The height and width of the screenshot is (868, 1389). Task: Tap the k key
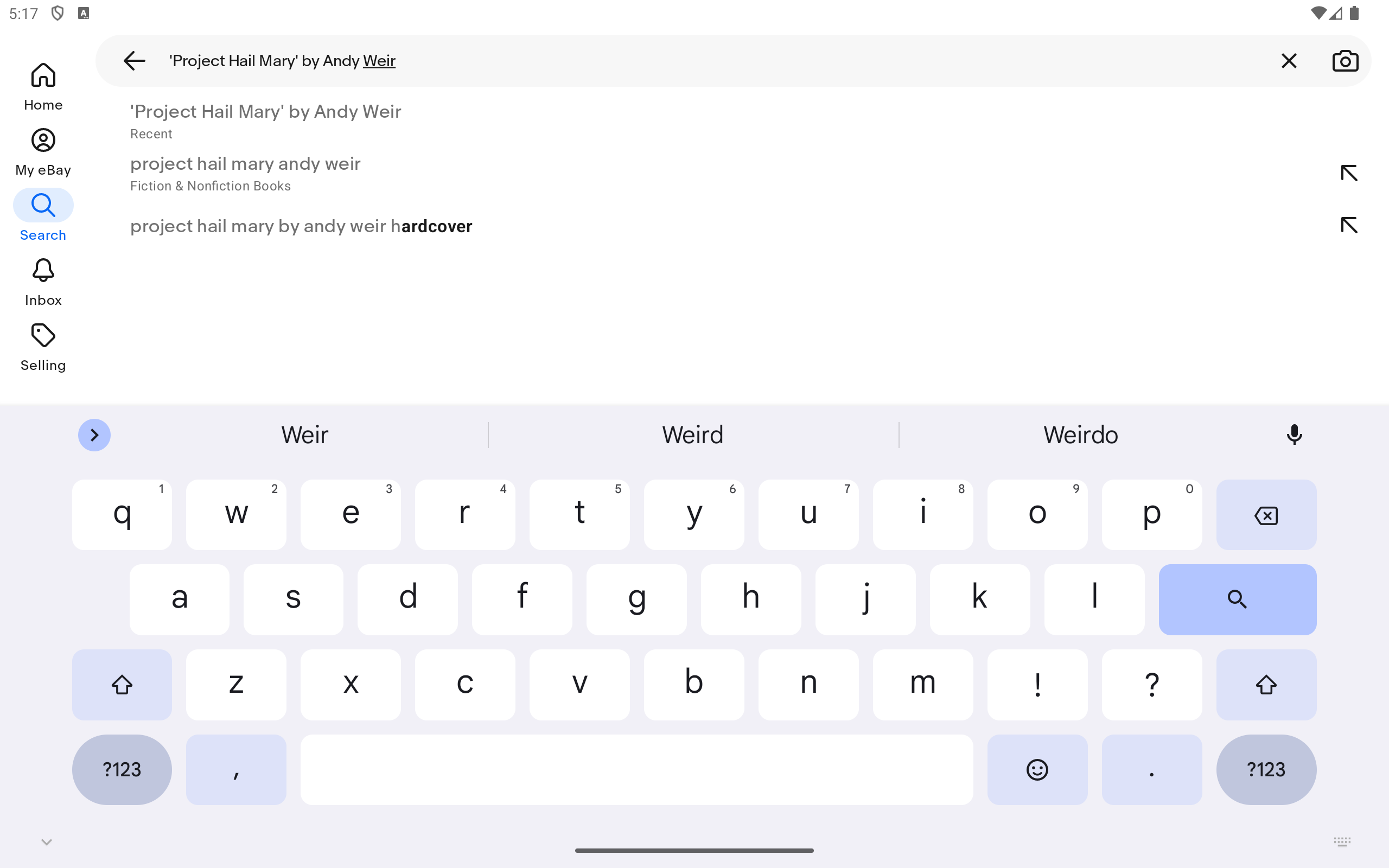click(x=980, y=599)
